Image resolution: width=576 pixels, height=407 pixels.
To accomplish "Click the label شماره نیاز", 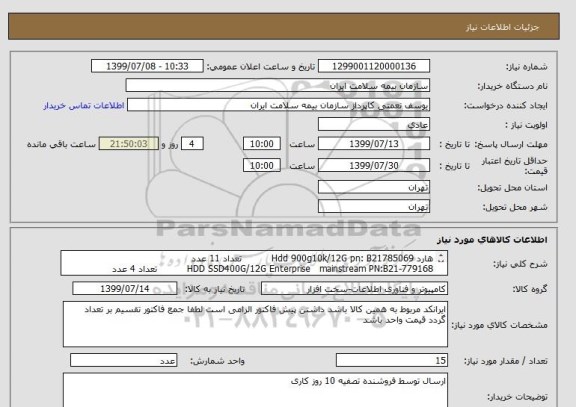I will pos(527,67).
